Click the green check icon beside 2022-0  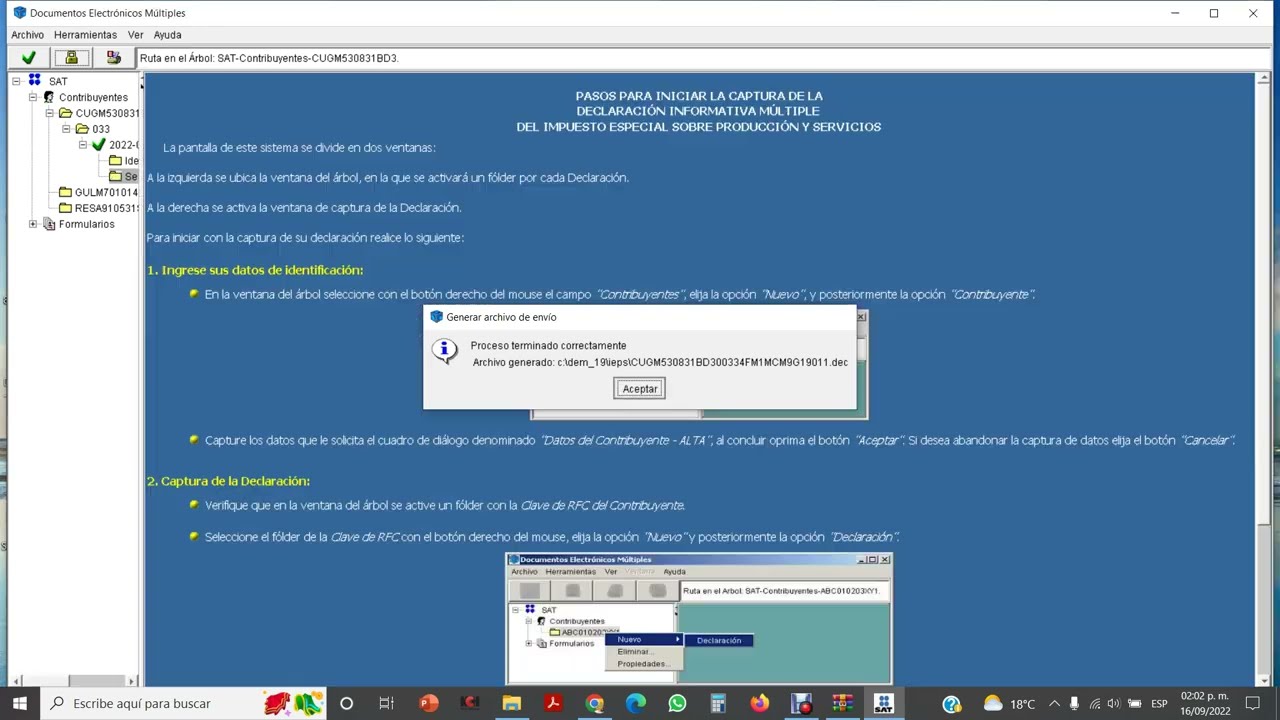pyautogui.click(x=98, y=145)
